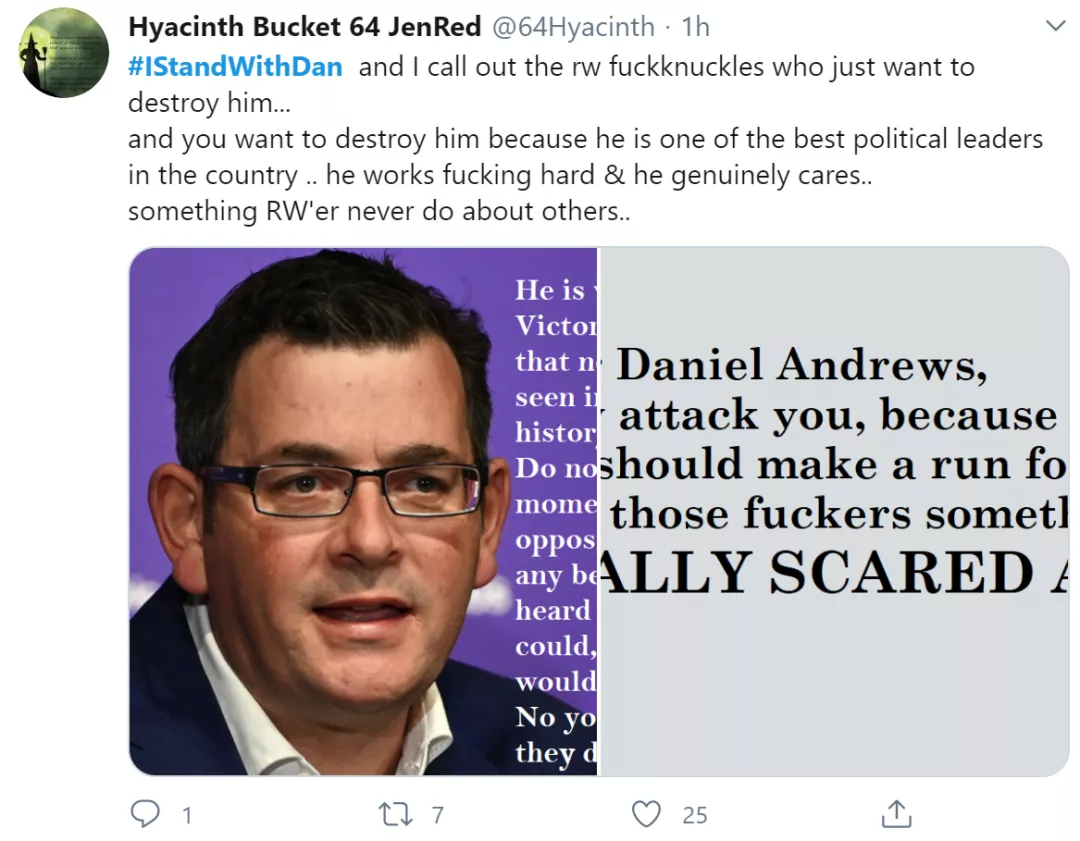The image size is (1080, 841).
Task: Click the 'something RW'er never do' line
Action: tap(379, 211)
